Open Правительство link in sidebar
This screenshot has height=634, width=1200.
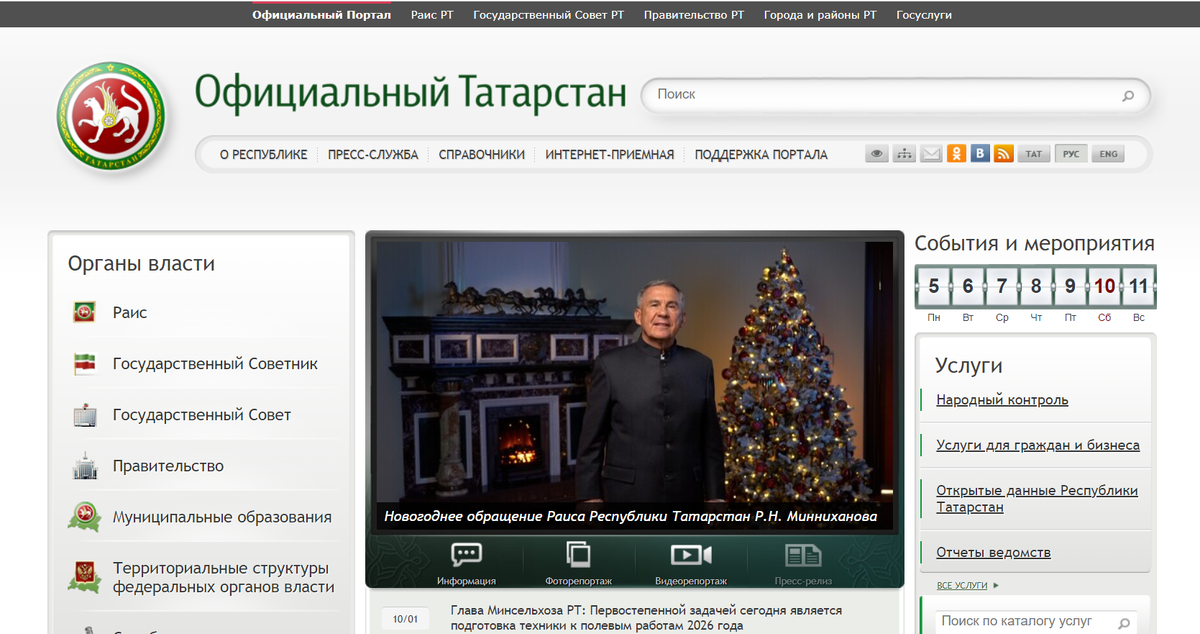tap(168, 466)
